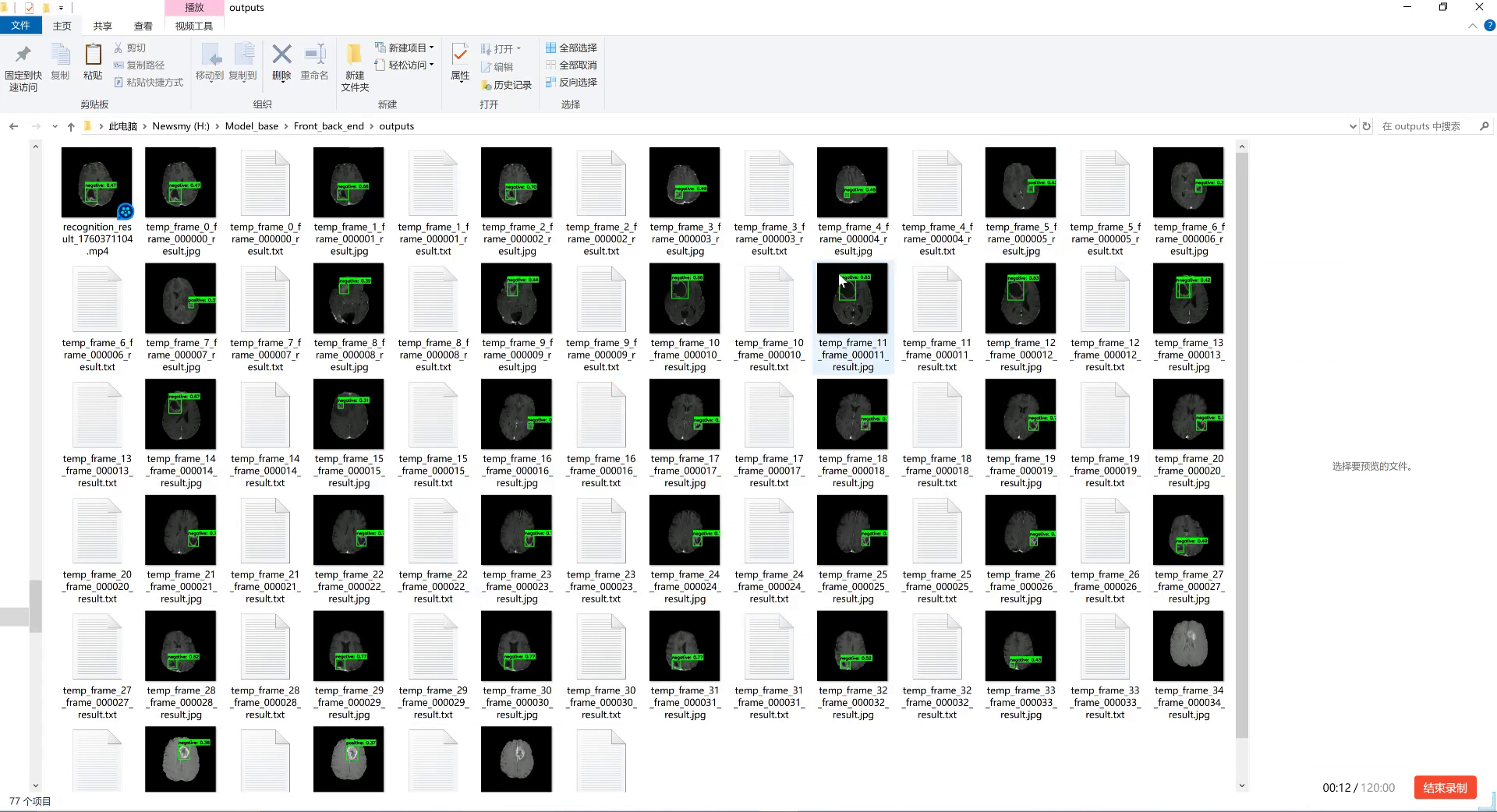
Task: Open the help question mark icon
Action: coord(1489,26)
